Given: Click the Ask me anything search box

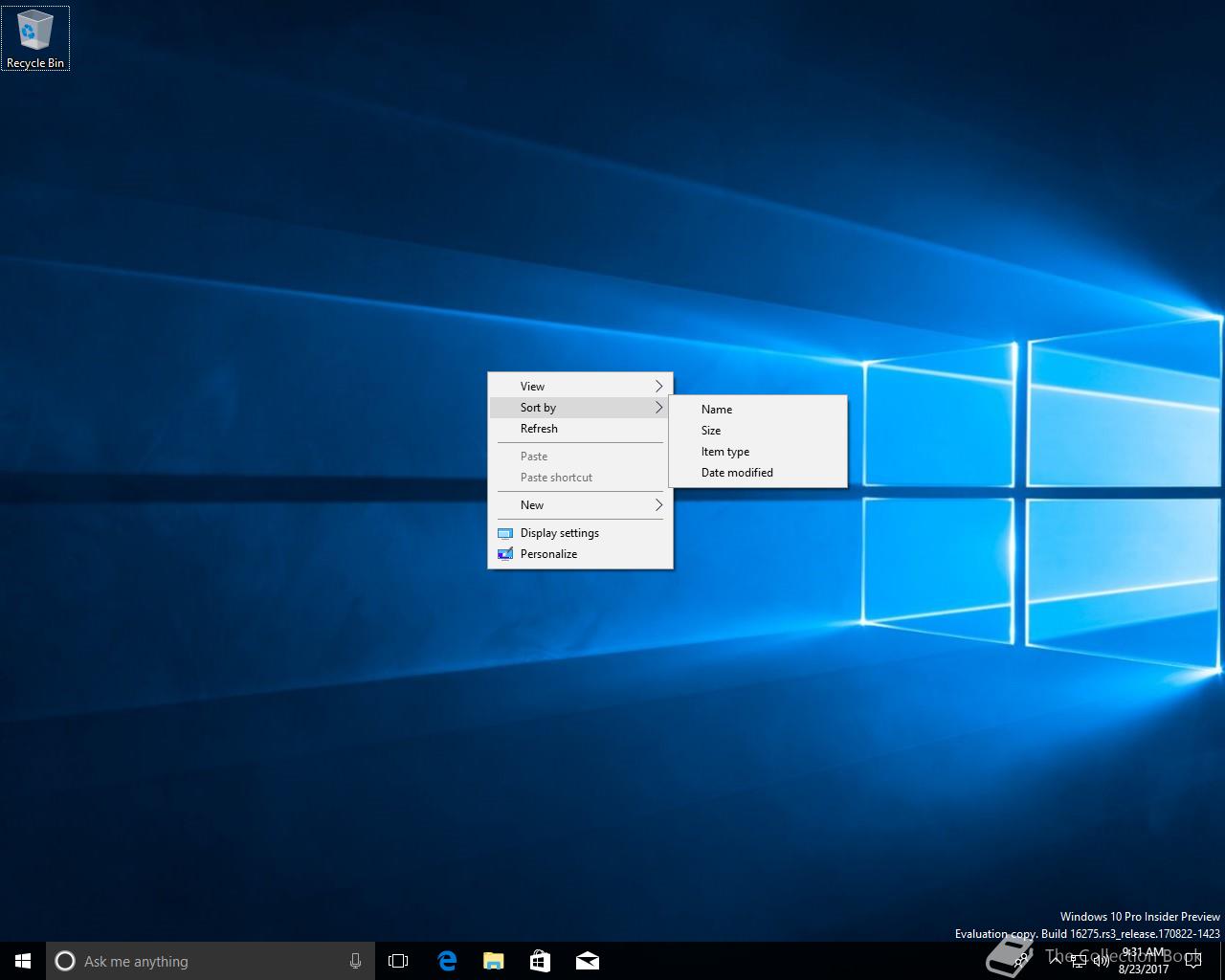Looking at the screenshot, I should 211,961.
